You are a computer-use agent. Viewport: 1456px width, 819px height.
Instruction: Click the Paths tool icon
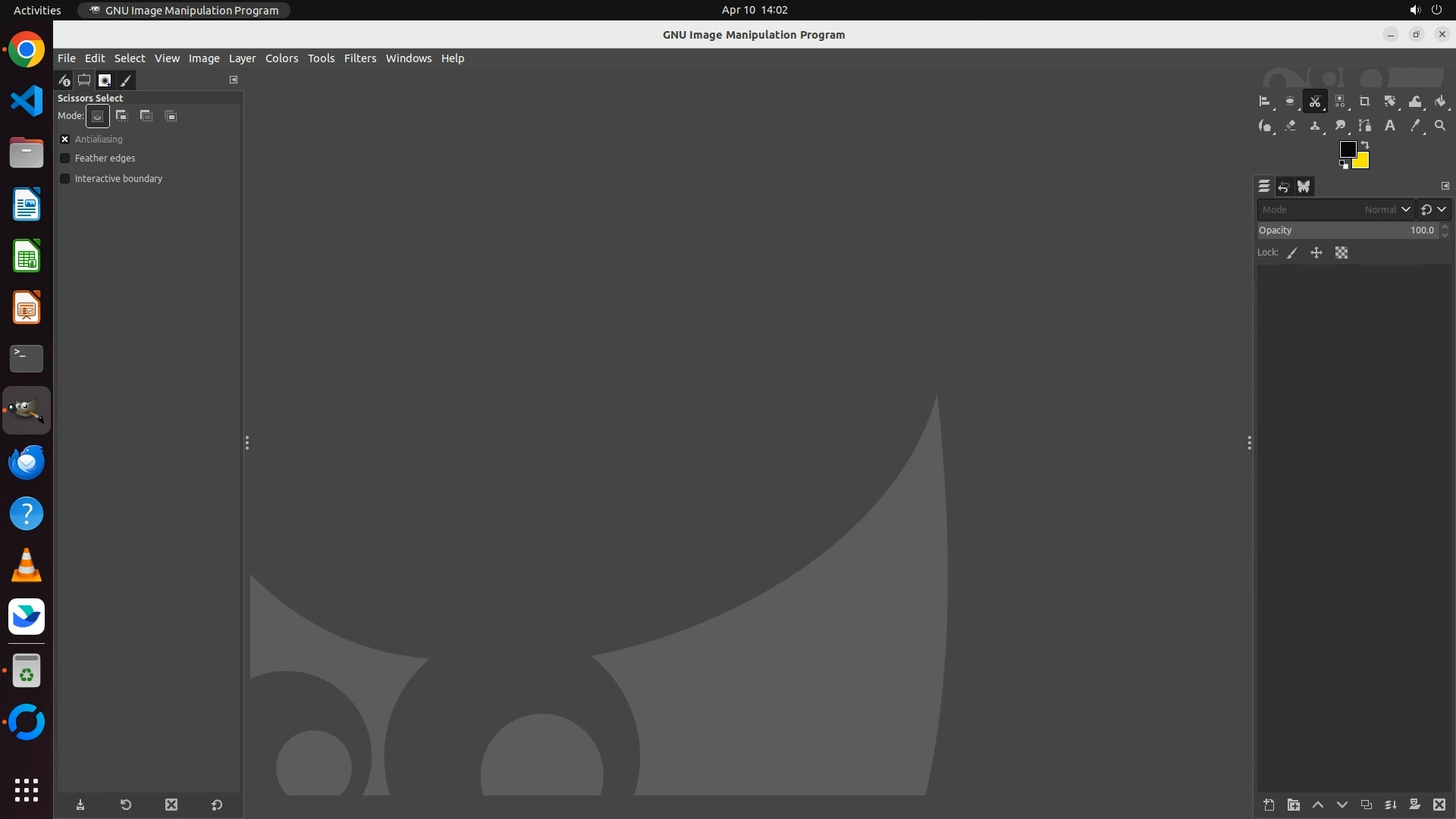[x=1364, y=126]
